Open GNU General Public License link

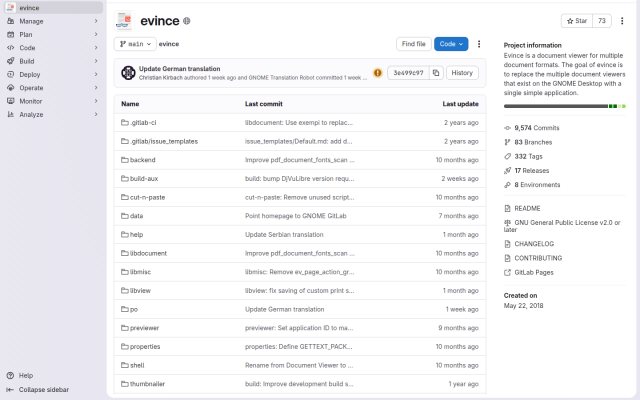[x=562, y=226]
